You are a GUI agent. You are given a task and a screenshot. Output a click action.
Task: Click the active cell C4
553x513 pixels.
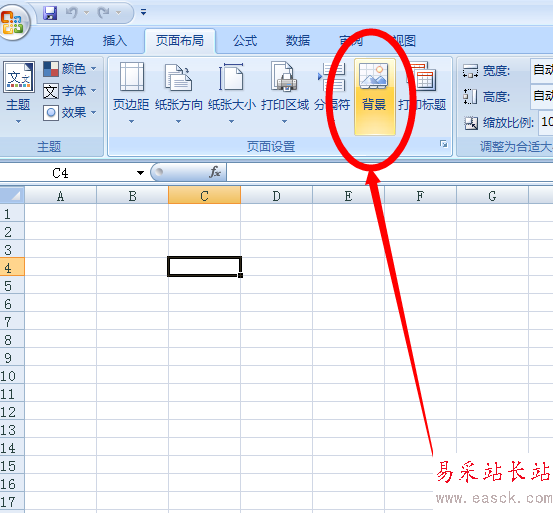[205, 267]
